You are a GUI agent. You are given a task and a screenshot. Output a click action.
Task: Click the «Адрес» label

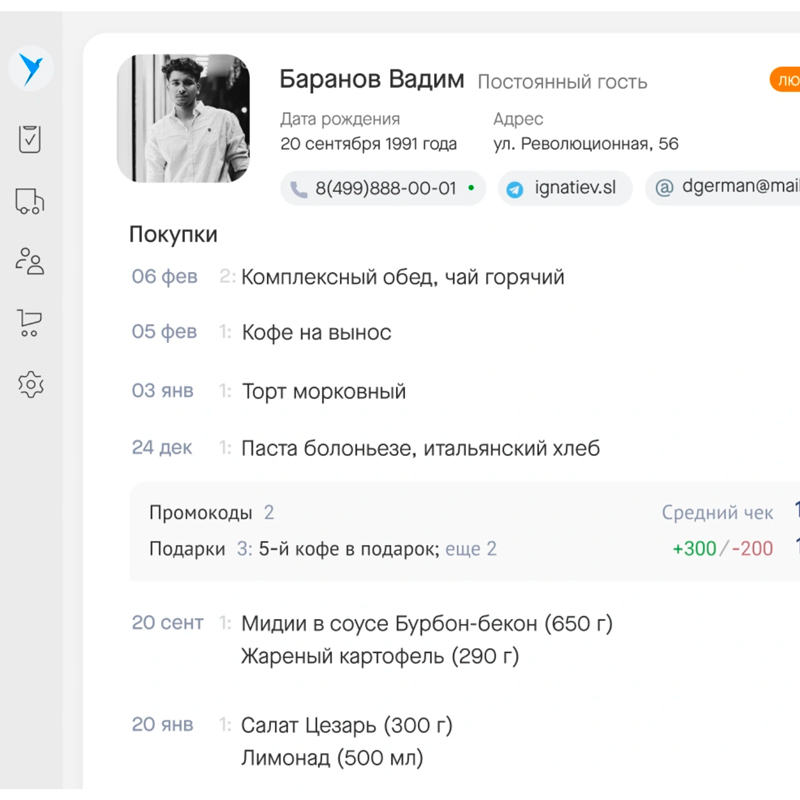pyautogui.click(x=518, y=119)
